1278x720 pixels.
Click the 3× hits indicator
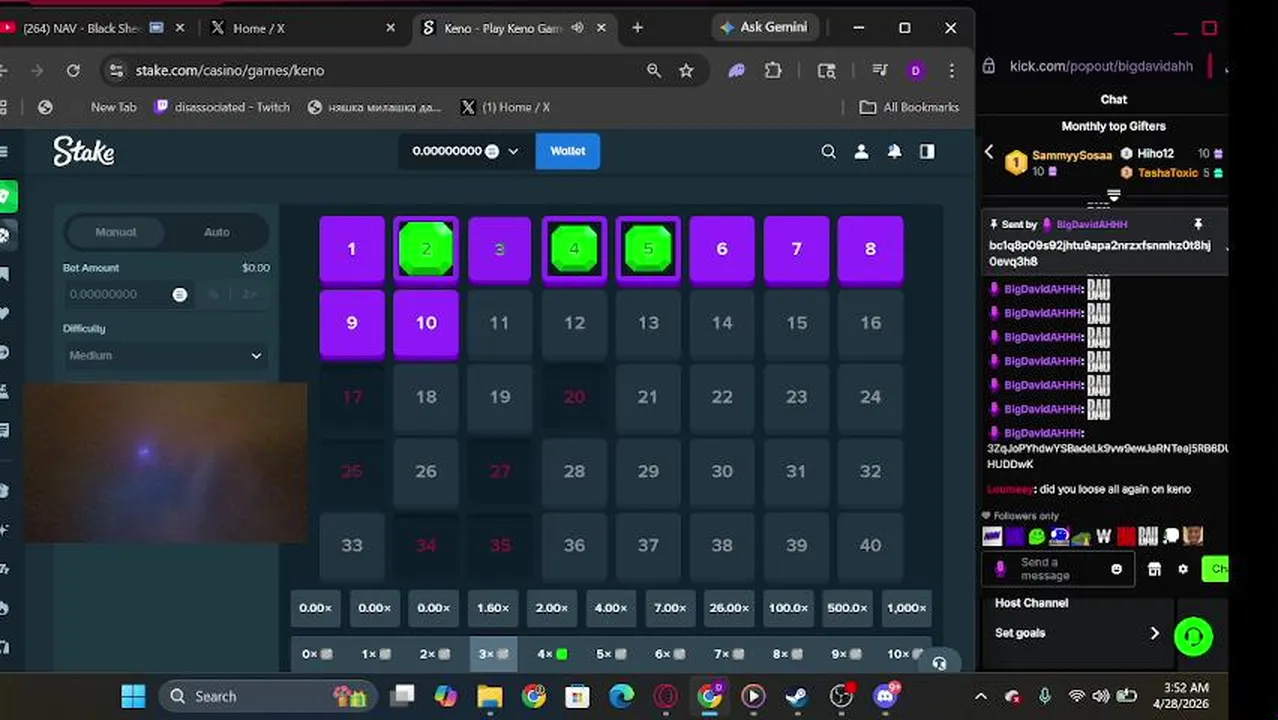493,654
